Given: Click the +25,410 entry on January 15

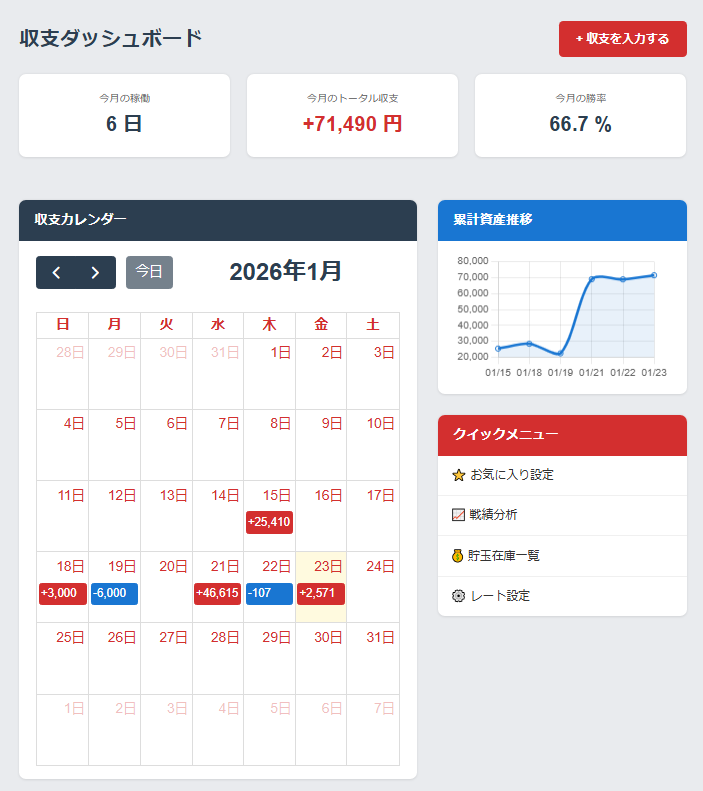Looking at the screenshot, I should coord(269,522).
